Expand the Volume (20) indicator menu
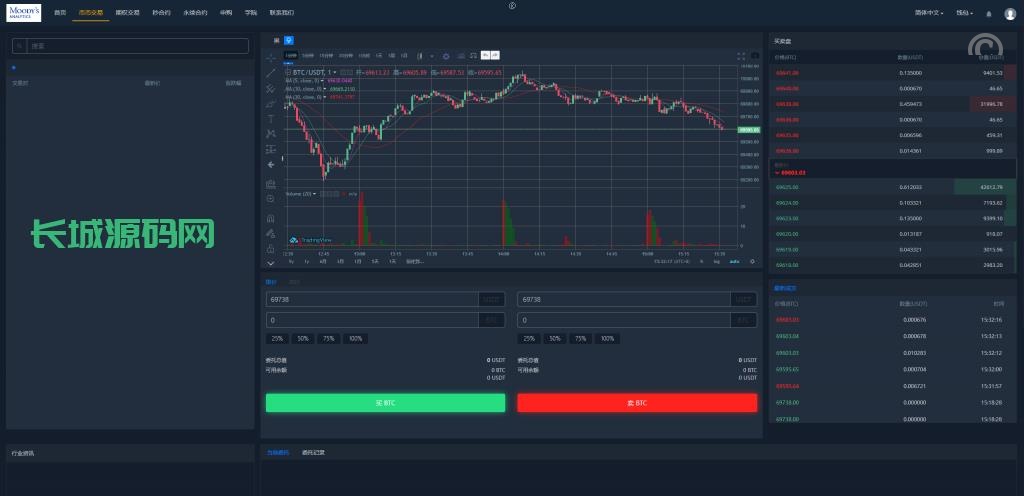The image size is (1024, 496). point(301,193)
